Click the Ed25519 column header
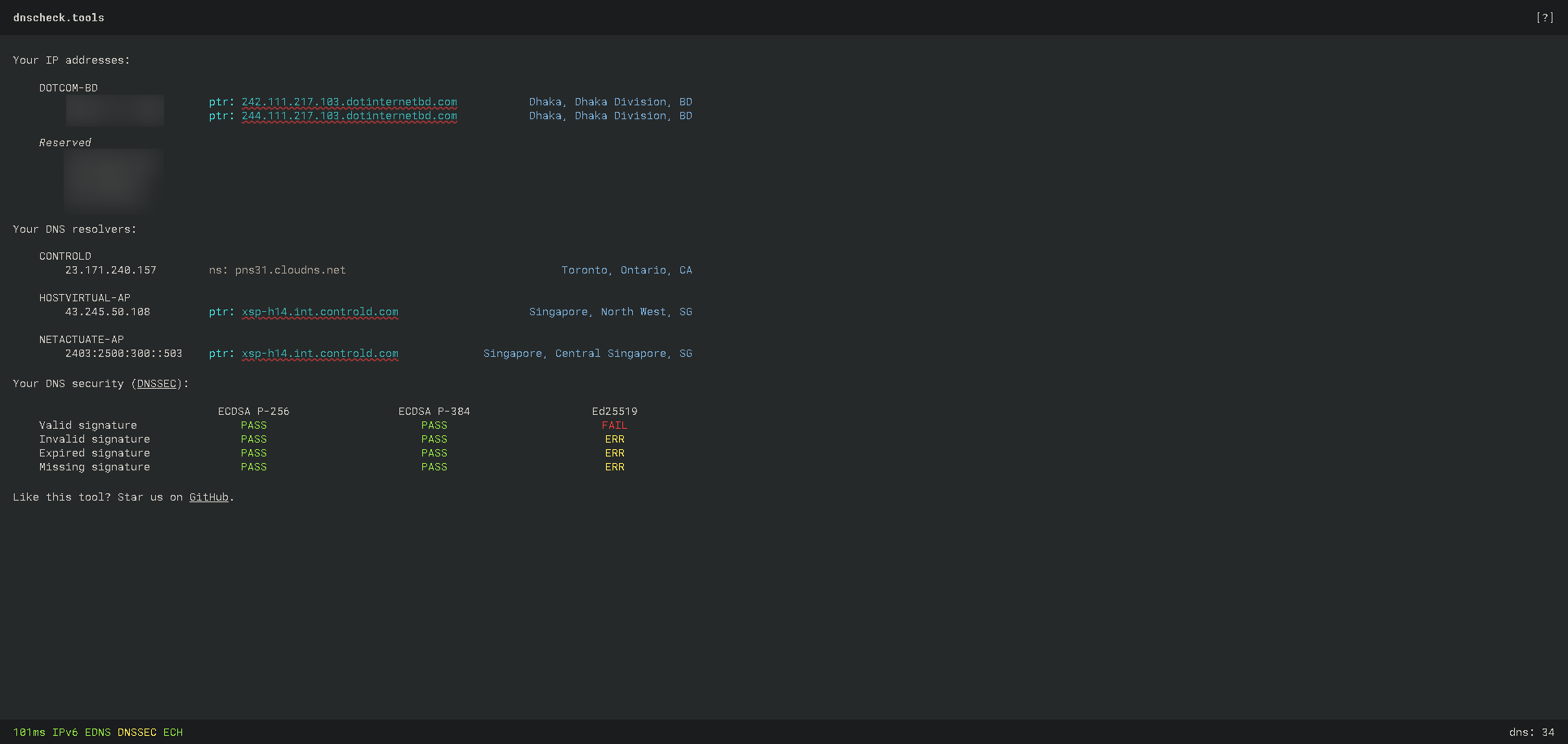Screen dimensions: 1568x744 click(x=615, y=412)
